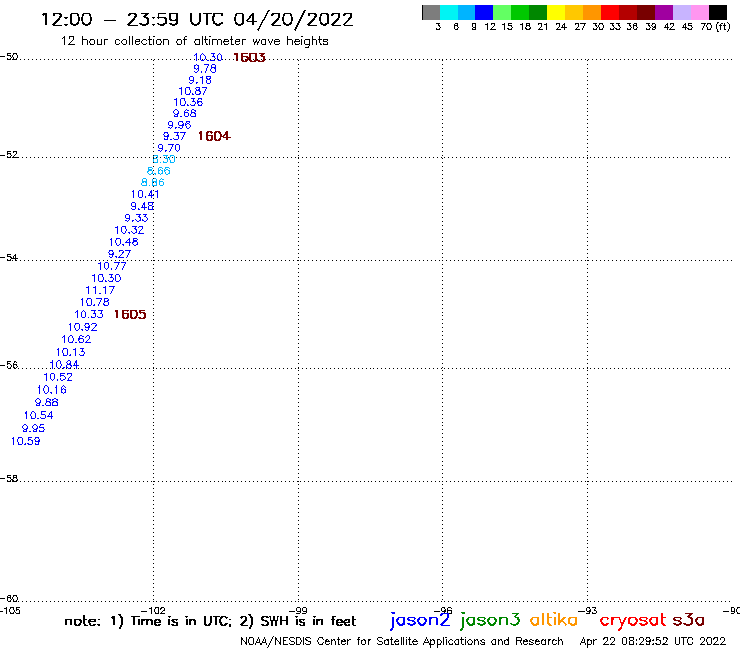Click the 10.92 wave height value

click(x=83, y=328)
